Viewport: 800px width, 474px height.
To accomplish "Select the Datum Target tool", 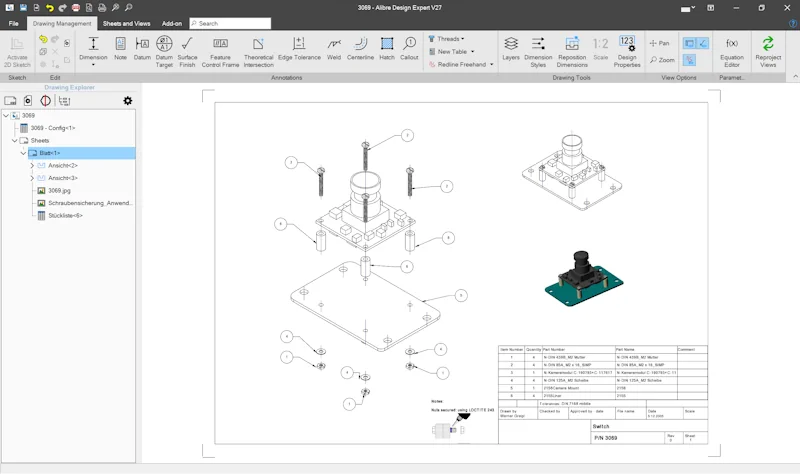I will (164, 52).
